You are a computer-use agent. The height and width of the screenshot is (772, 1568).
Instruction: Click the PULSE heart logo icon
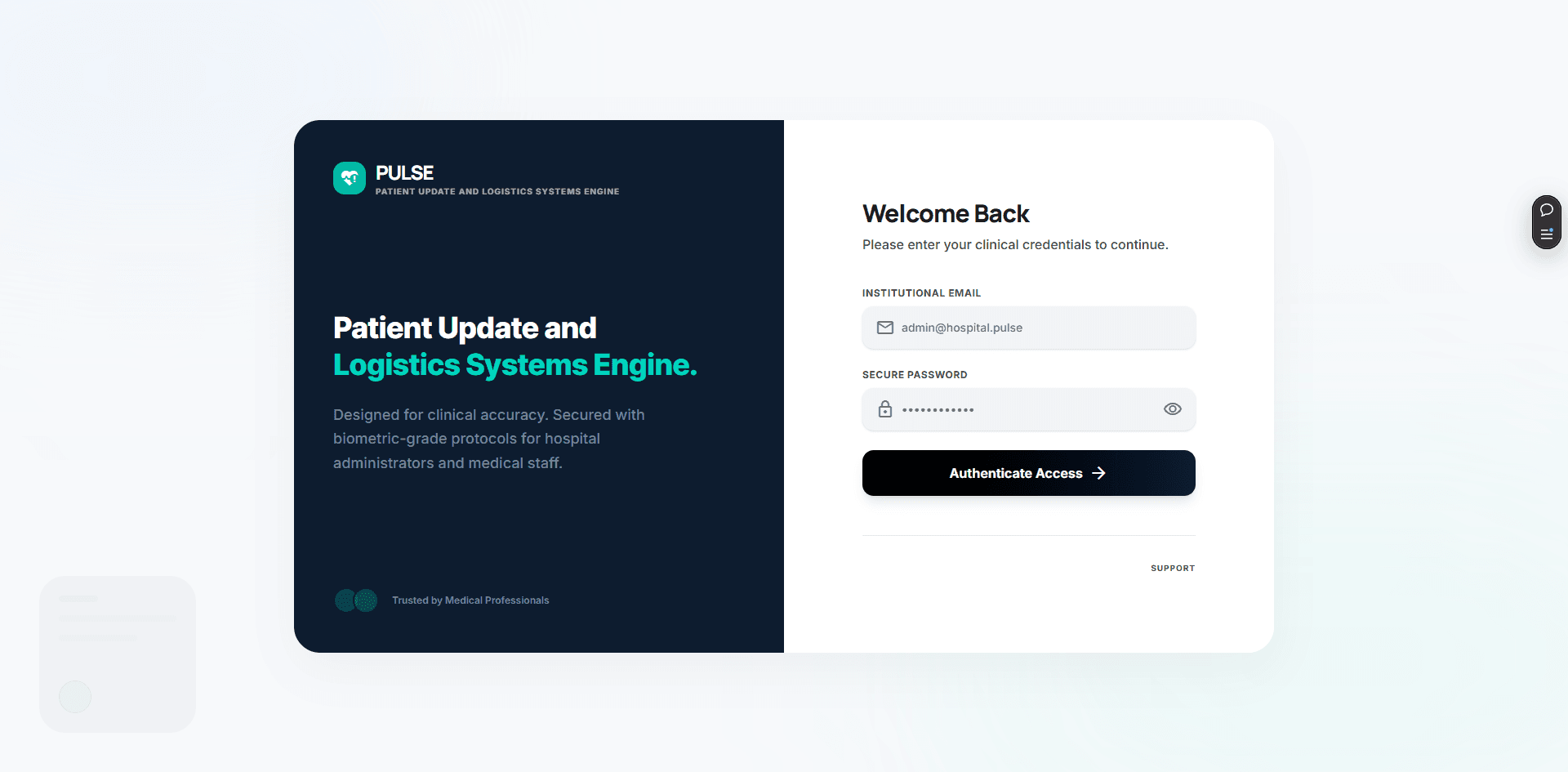tap(350, 178)
